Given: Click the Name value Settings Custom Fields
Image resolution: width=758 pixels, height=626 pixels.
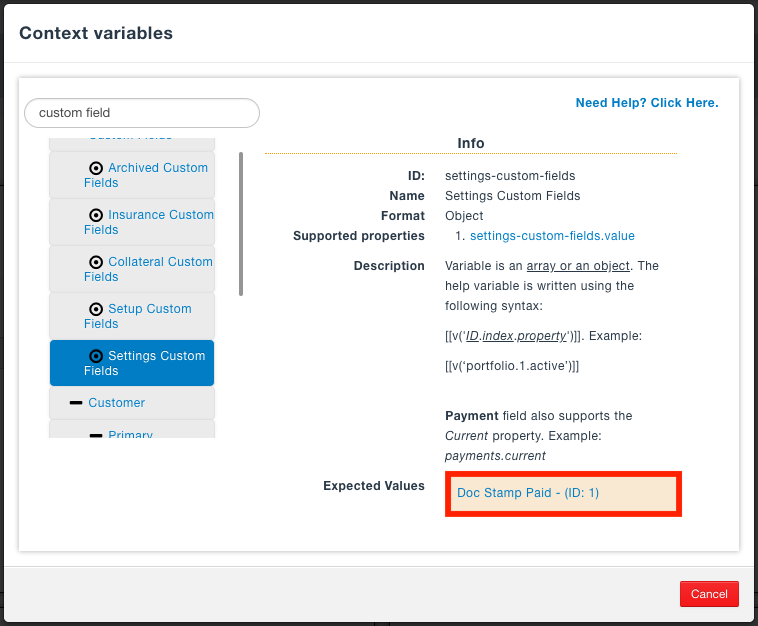Looking at the screenshot, I should coord(512,196).
